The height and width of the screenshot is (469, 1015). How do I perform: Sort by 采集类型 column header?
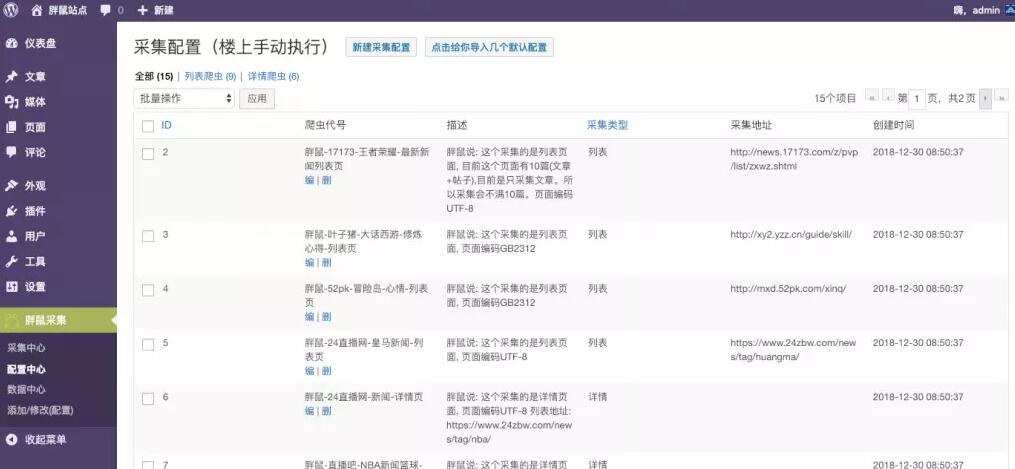click(x=608, y=125)
